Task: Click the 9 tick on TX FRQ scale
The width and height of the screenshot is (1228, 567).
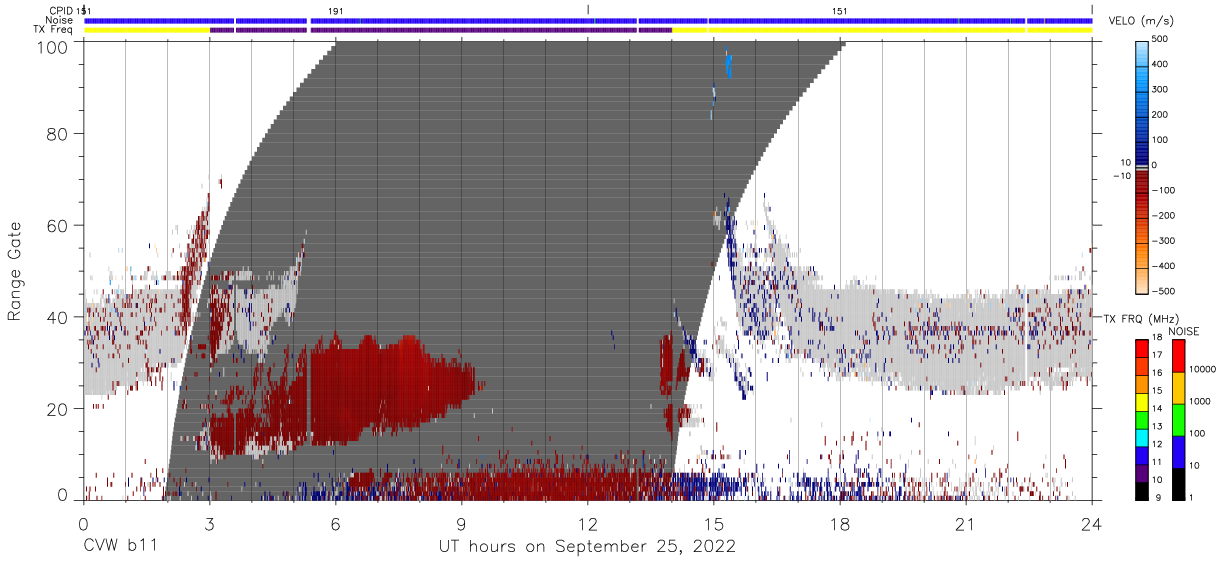Action: click(x=1159, y=498)
